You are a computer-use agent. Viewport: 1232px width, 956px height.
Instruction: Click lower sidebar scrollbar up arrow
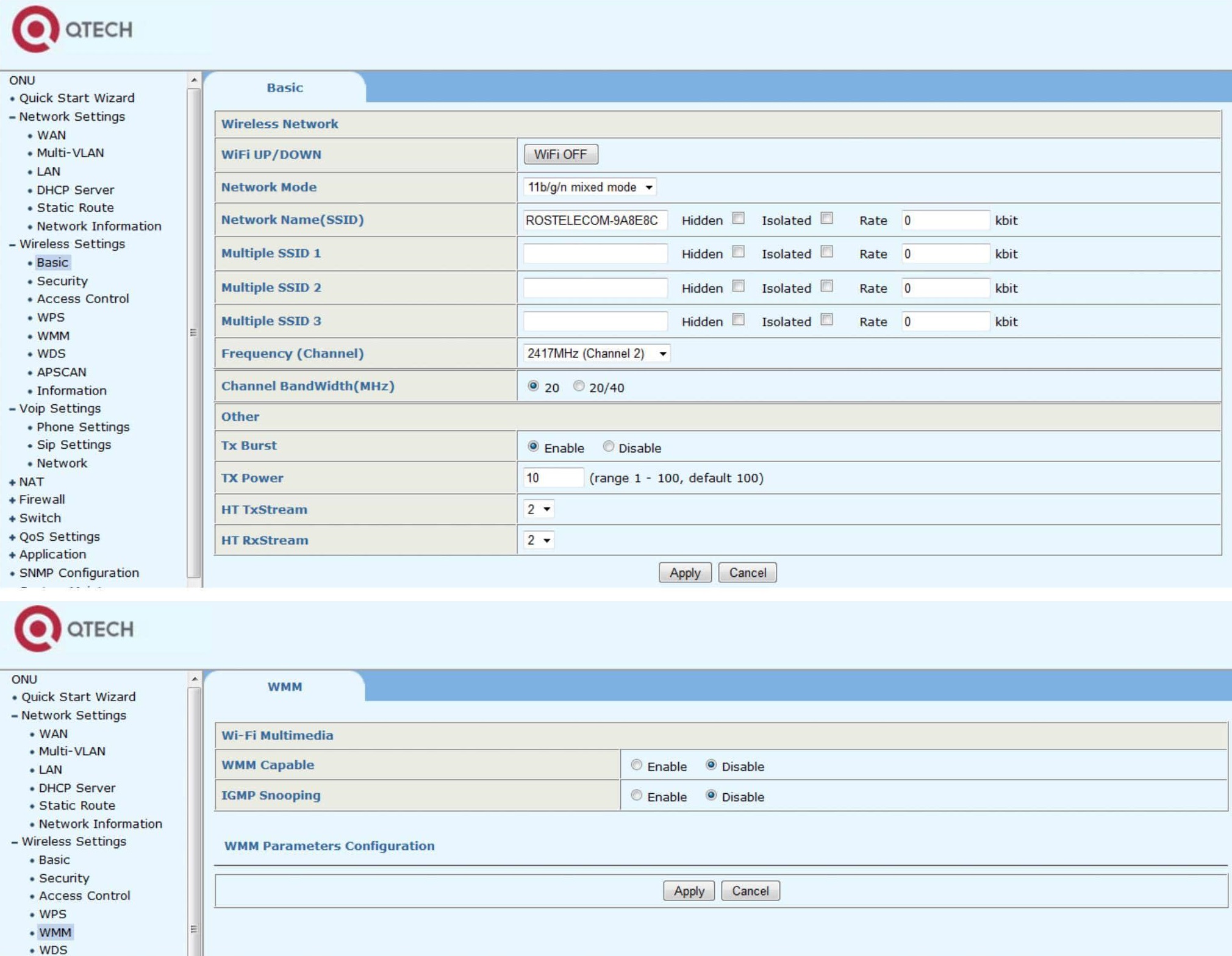194,679
